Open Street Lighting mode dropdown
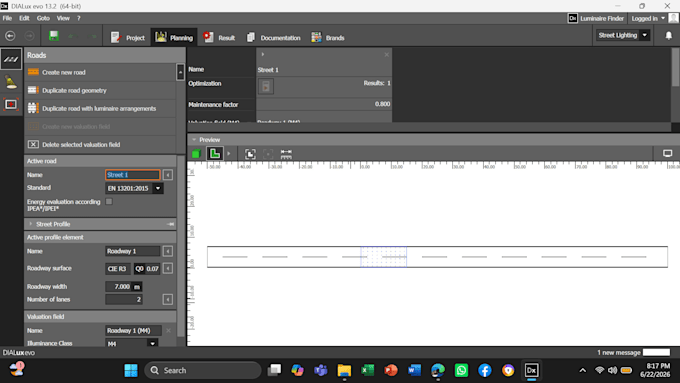 pyautogui.click(x=623, y=35)
